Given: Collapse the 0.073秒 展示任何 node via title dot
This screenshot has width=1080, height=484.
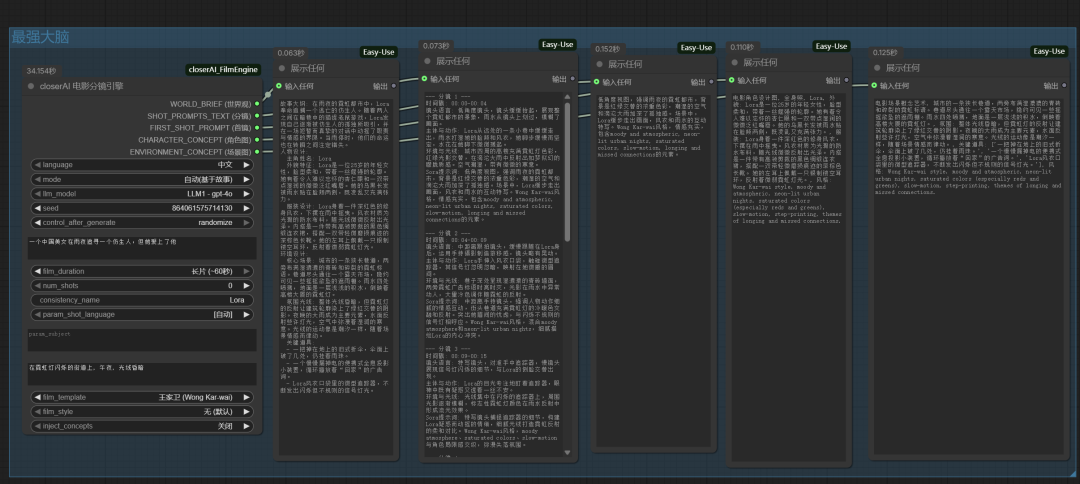Looking at the screenshot, I should click(427, 61).
